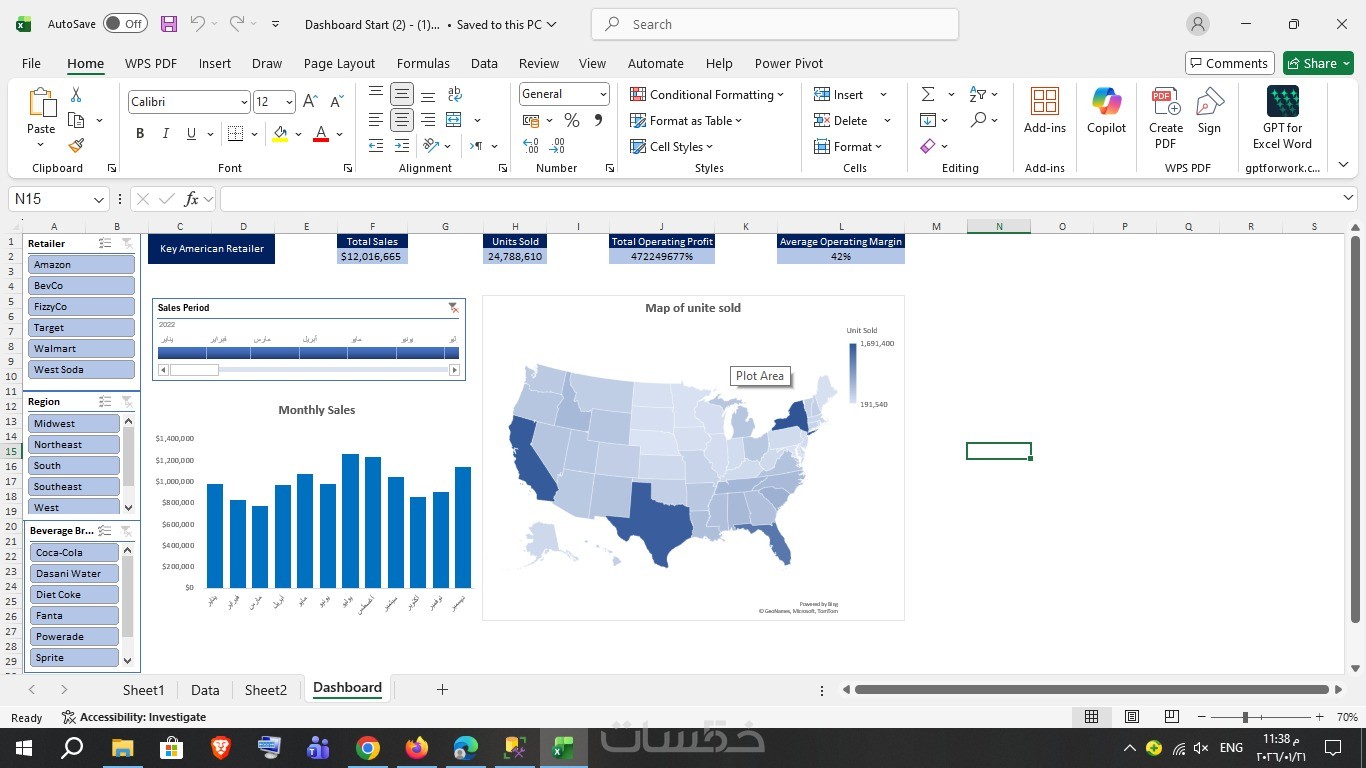
Task: Toggle Center horizontal alignment
Action: coord(402,120)
